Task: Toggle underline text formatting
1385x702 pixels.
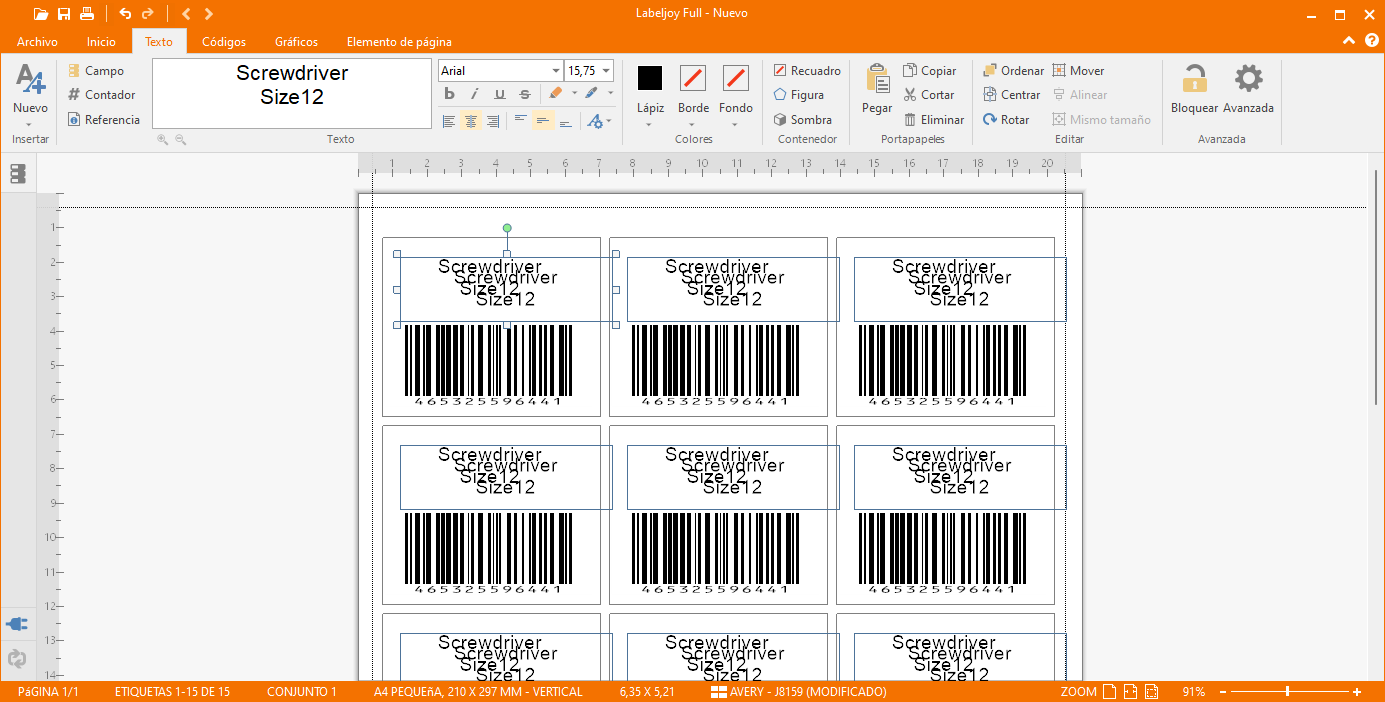Action: click(500, 94)
